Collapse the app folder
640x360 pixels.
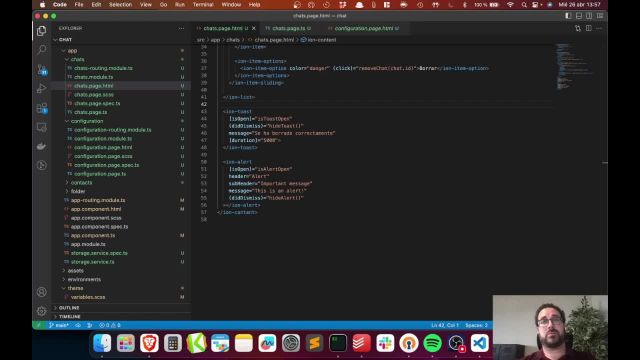tap(72, 51)
